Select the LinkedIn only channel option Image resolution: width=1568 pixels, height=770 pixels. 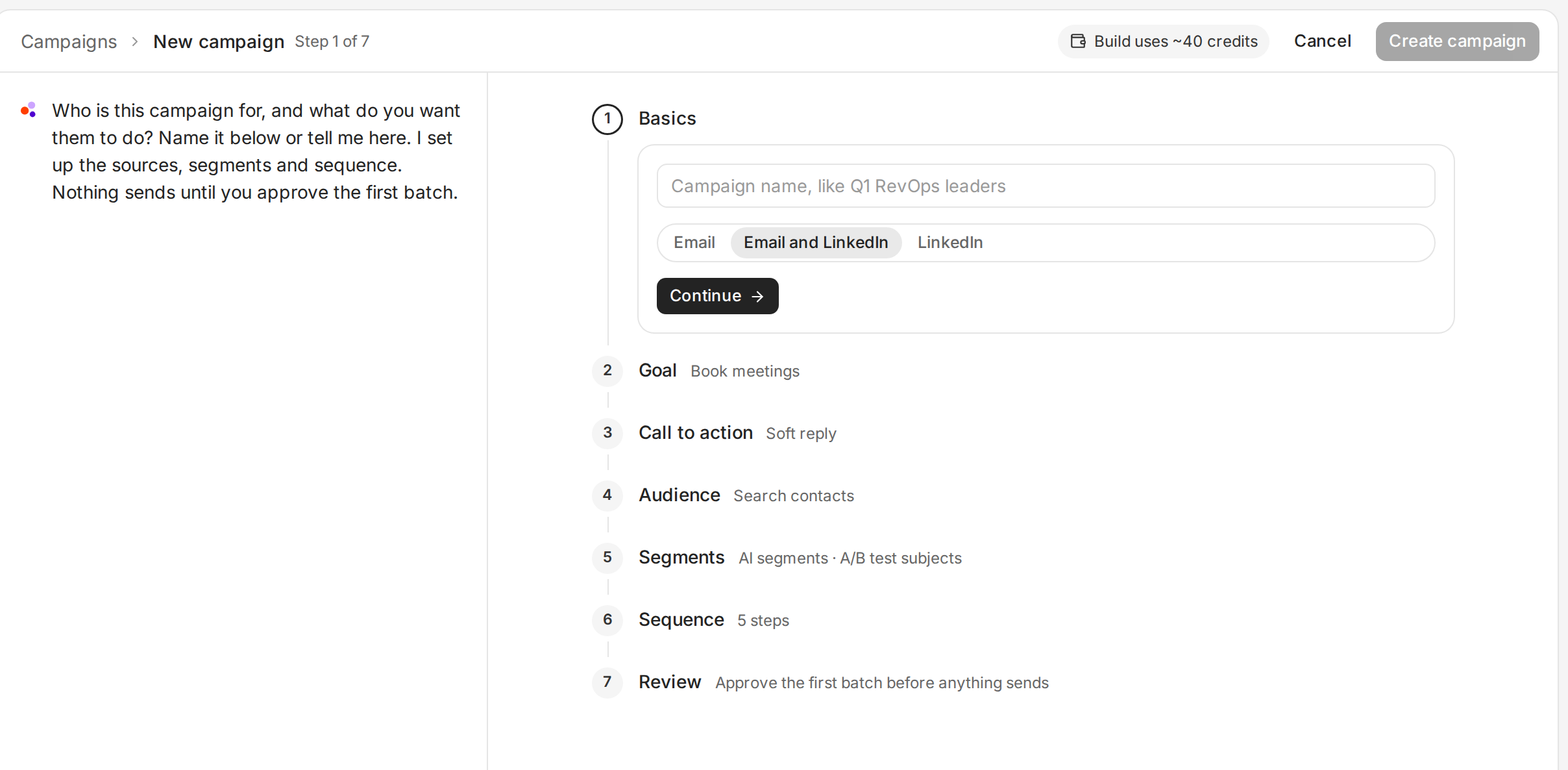point(950,243)
